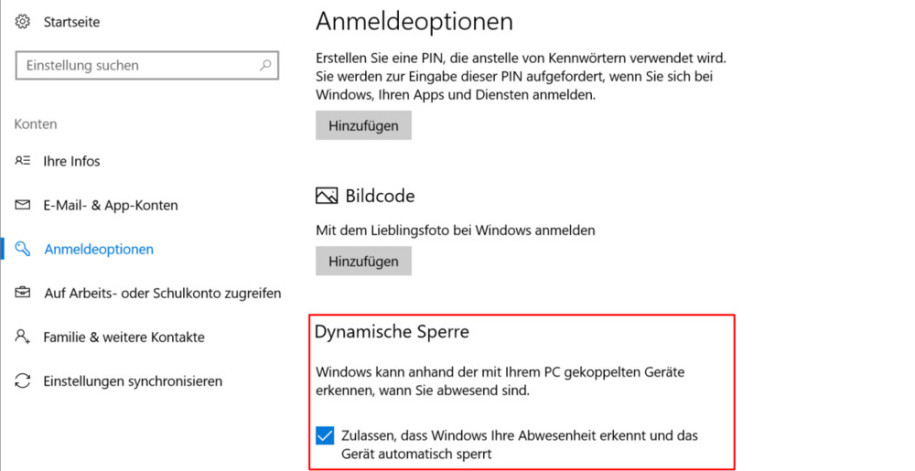The height and width of the screenshot is (471, 915).
Task: Click the Startseite gear icon
Action: click(22, 22)
